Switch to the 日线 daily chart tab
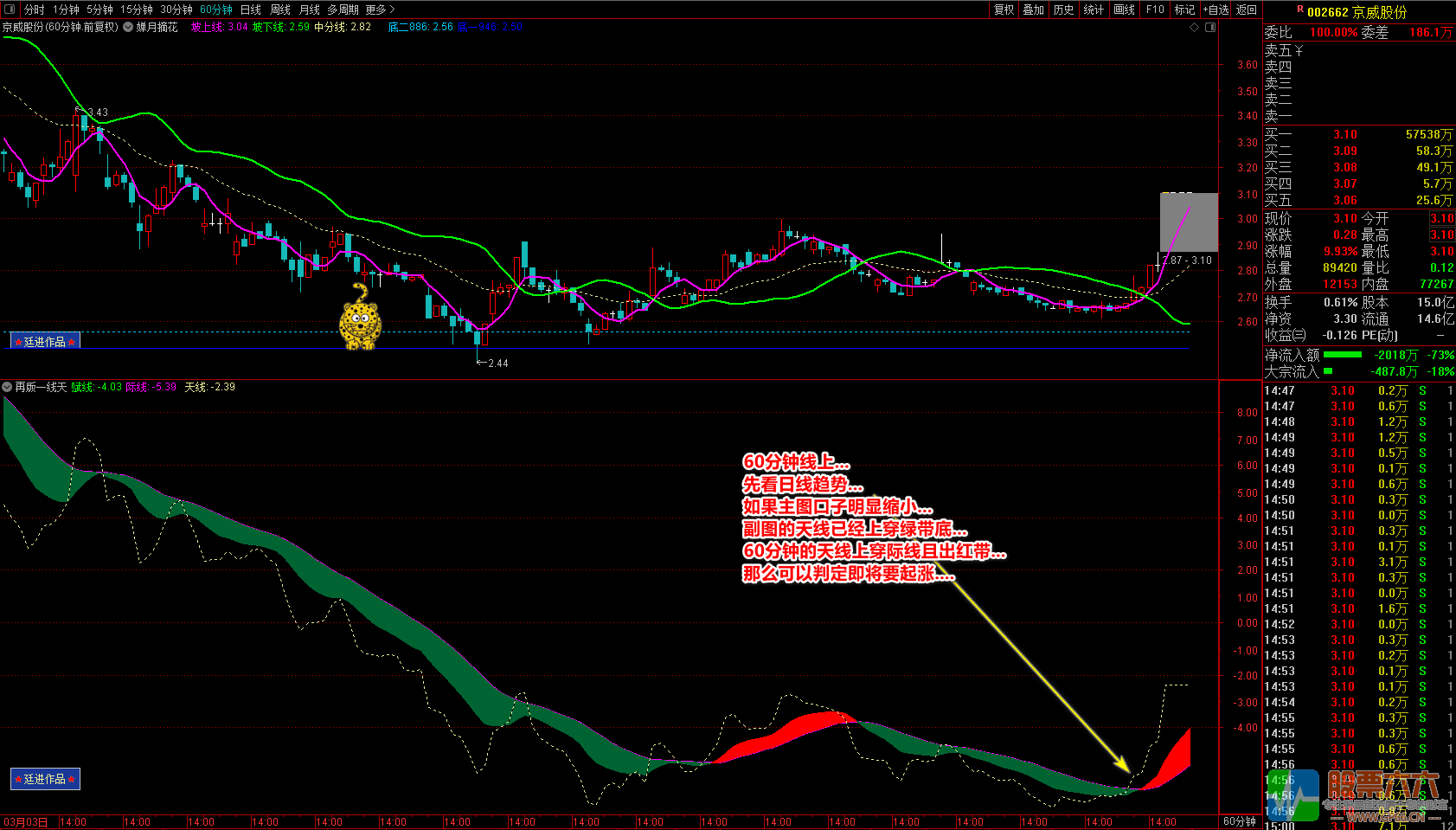 coord(251,10)
